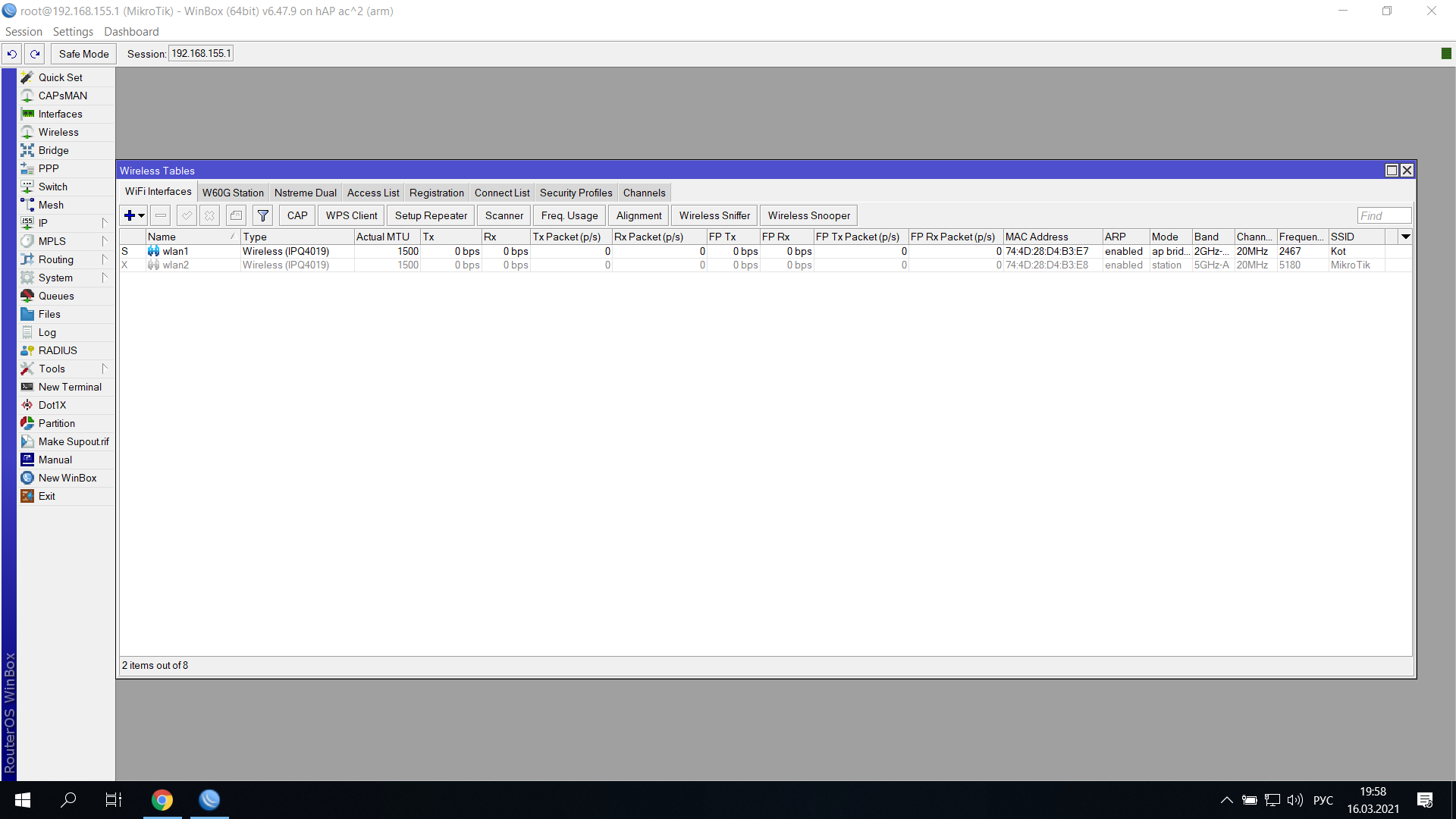
Task: Click the comment note toolbar icon
Action: coord(236,215)
